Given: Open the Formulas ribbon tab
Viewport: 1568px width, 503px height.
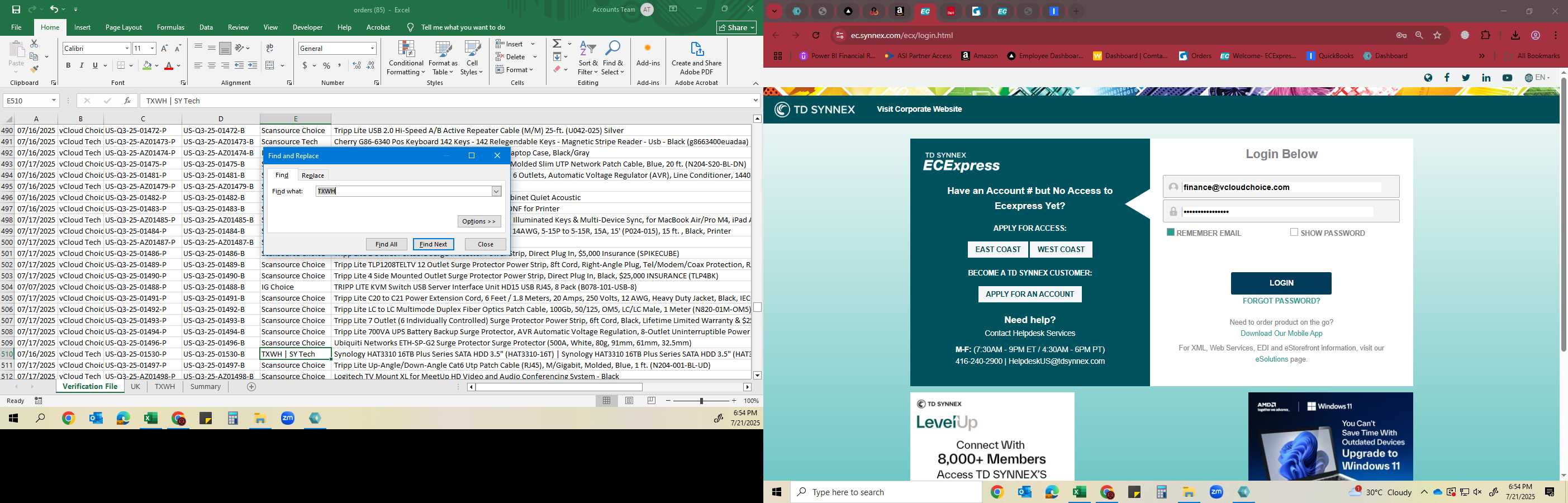Looking at the screenshot, I should tap(170, 27).
